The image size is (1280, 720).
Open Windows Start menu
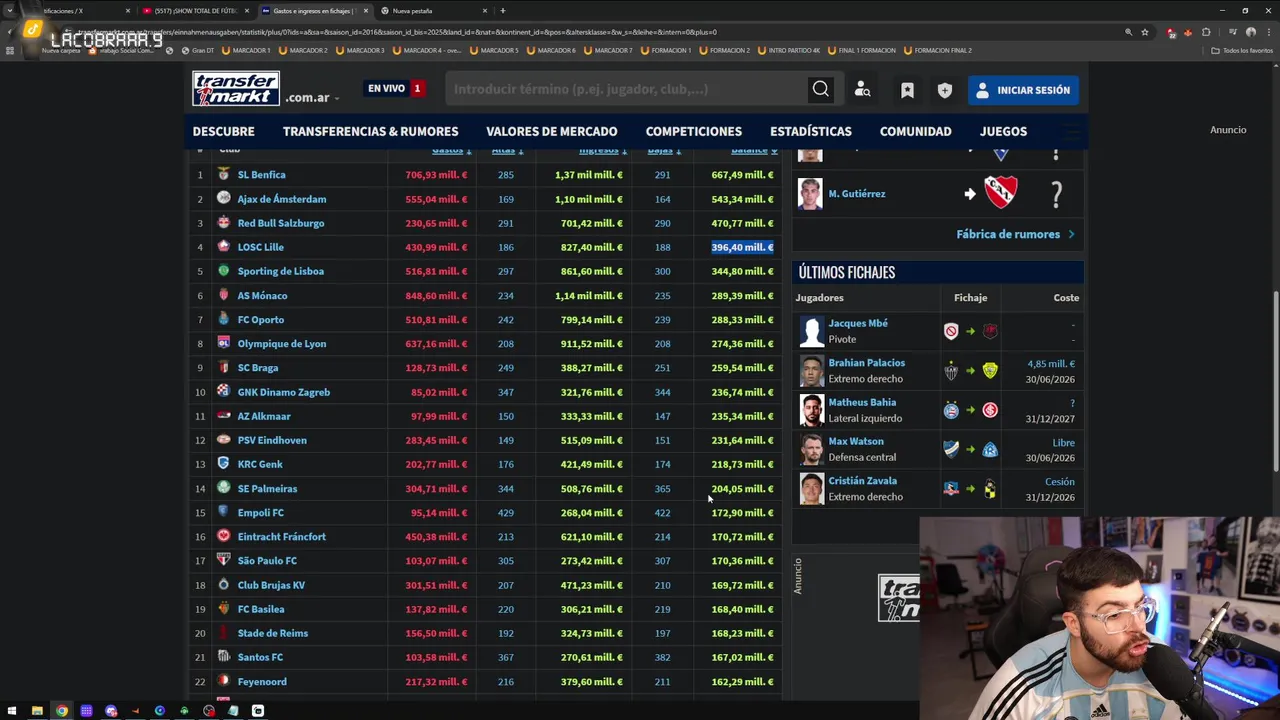point(11,711)
